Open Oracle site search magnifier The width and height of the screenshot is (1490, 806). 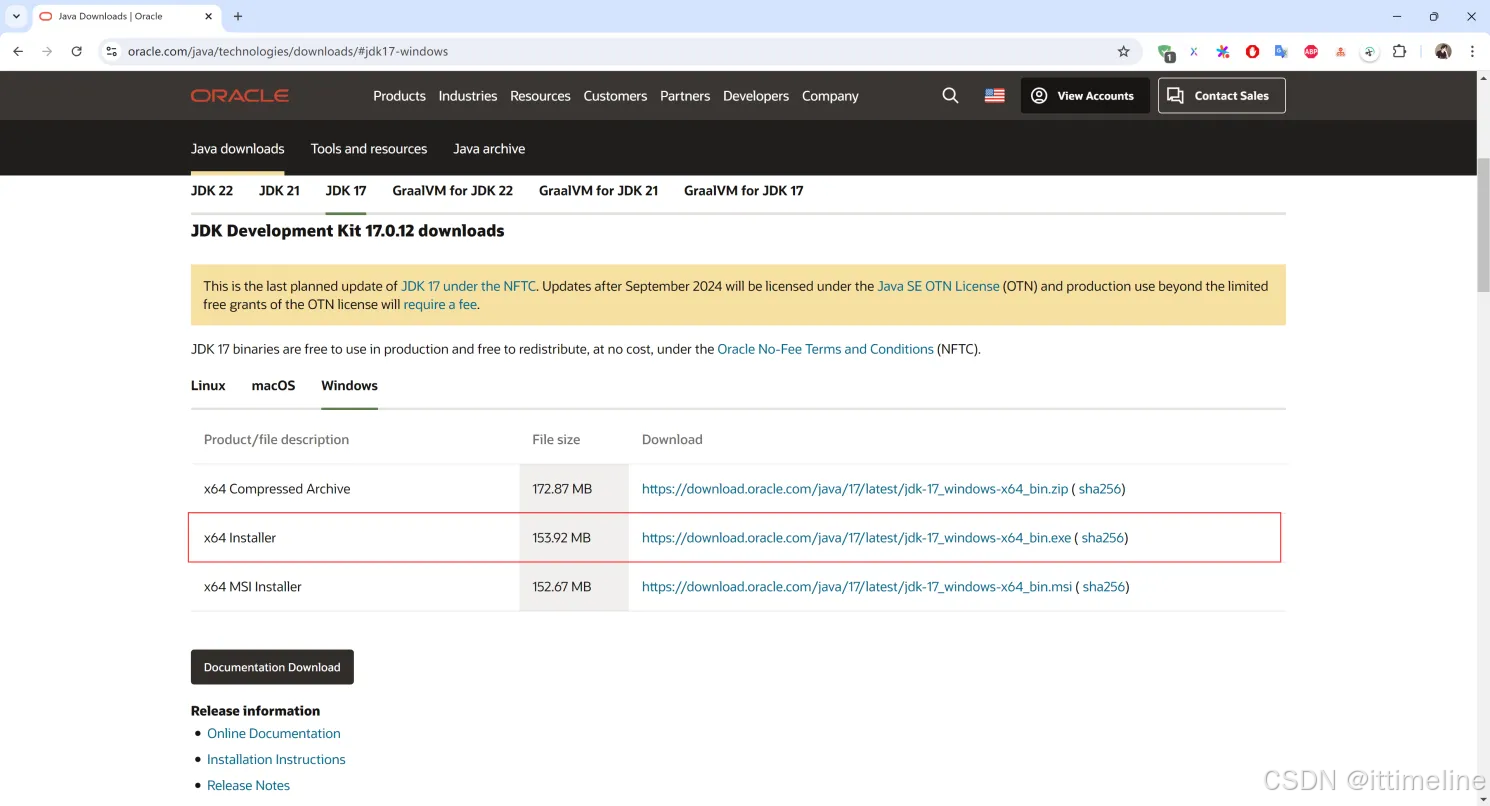coord(950,95)
